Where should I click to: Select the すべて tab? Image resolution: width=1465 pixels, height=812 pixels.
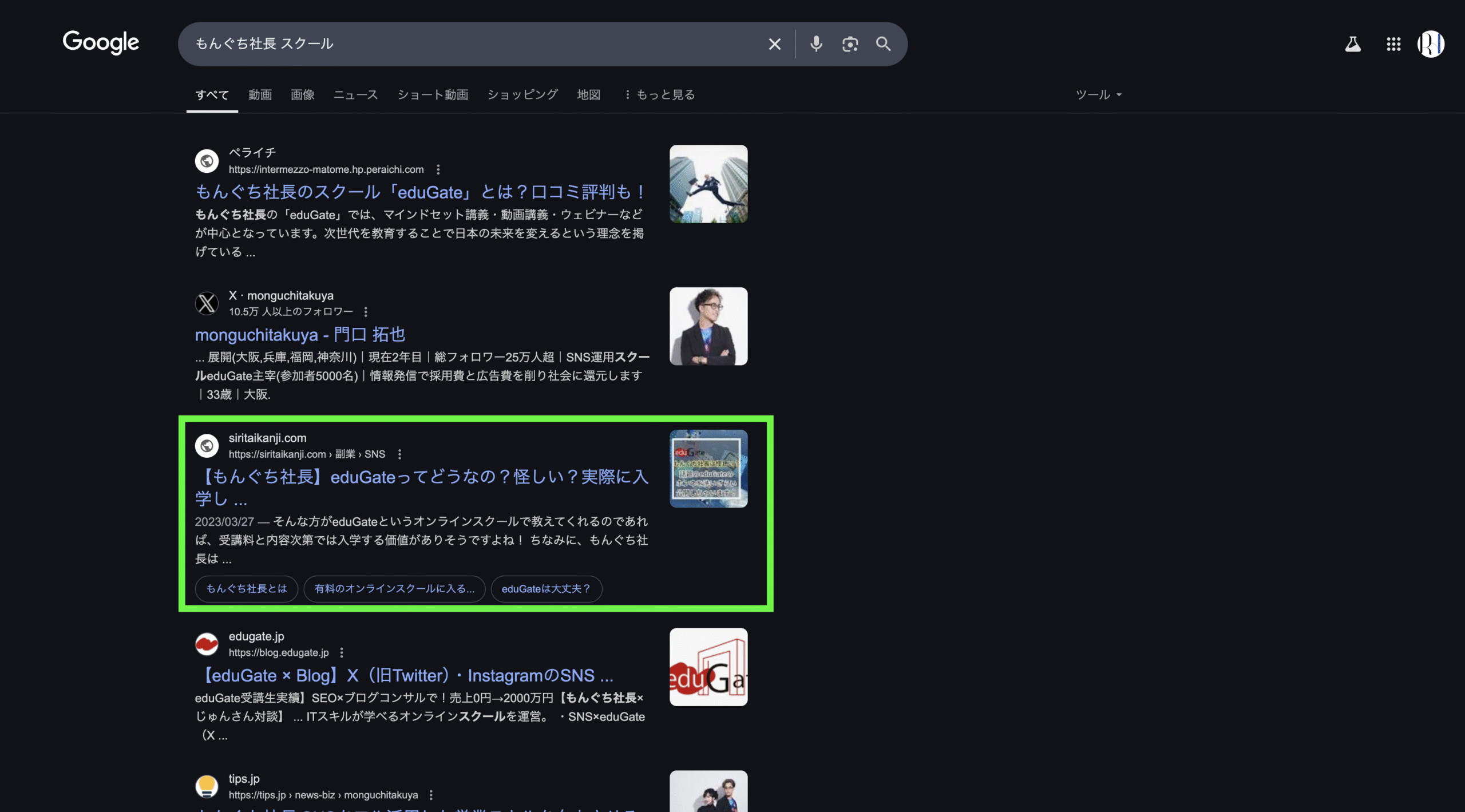(212, 95)
